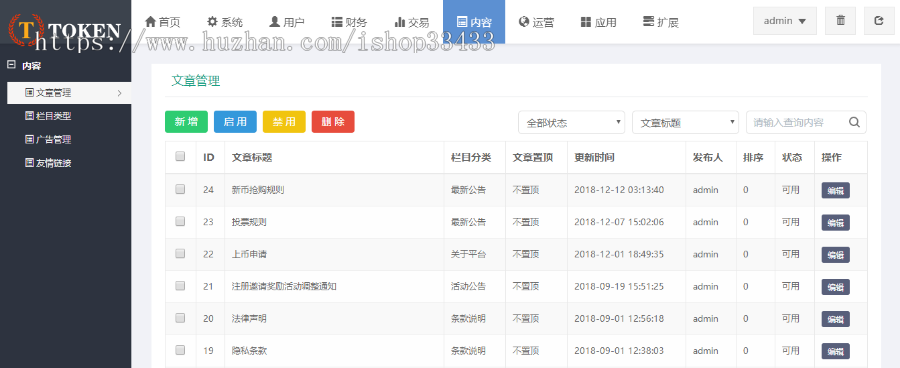
Task: Open the 应用 apps tab
Action: [x=598, y=22]
